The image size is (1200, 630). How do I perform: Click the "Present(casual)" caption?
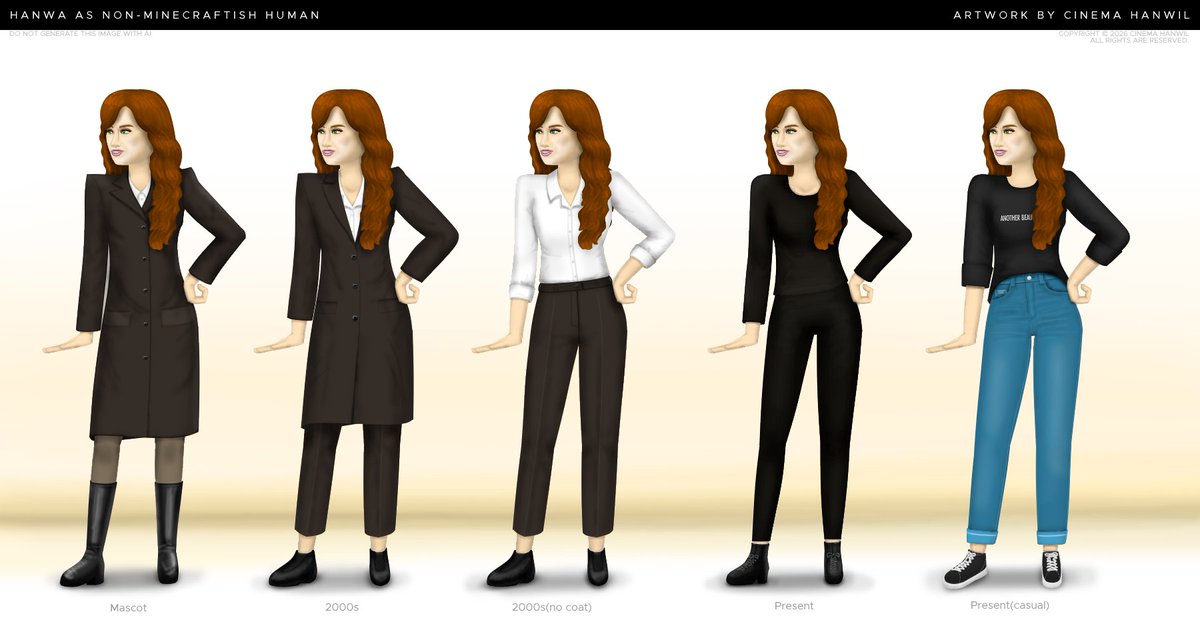click(x=1010, y=605)
